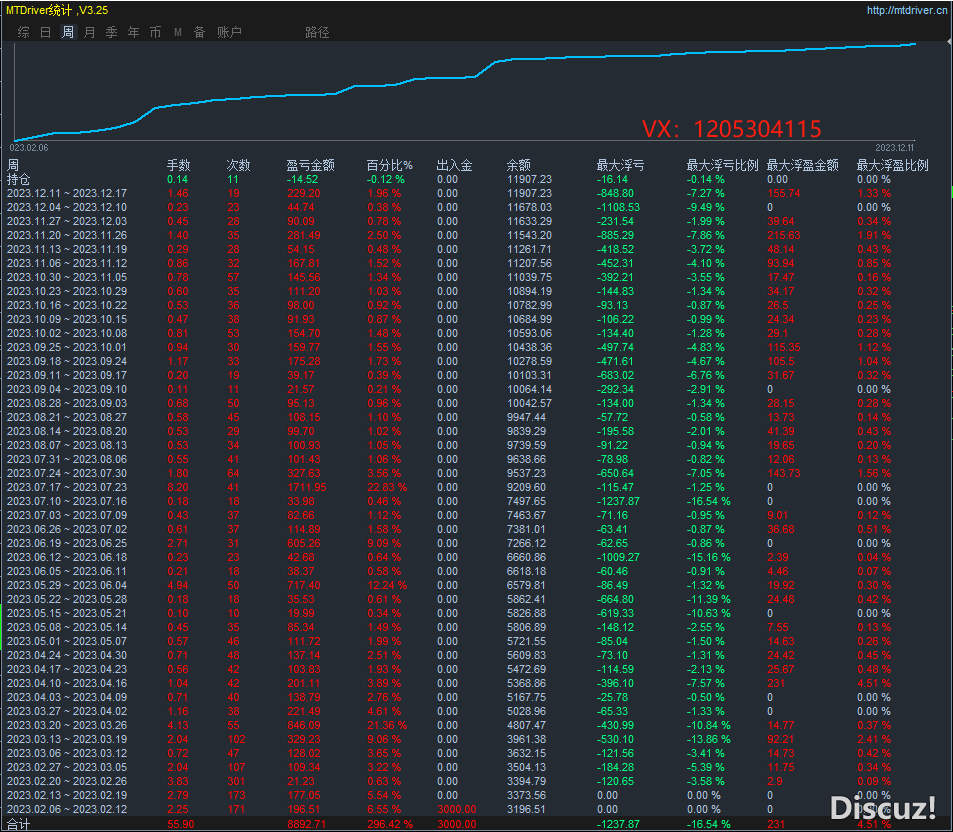
Task: Select week row 2023.07.10 ~ 2023.07.16
Action: coord(67,501)
